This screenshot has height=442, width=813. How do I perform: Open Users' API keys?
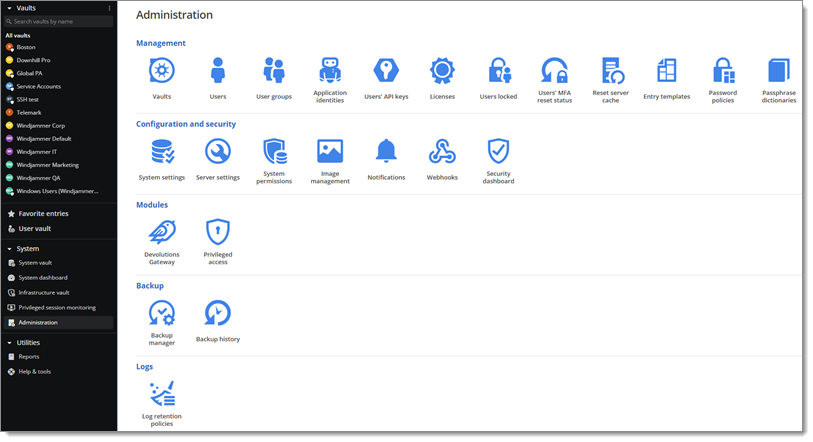pos(386,72)
